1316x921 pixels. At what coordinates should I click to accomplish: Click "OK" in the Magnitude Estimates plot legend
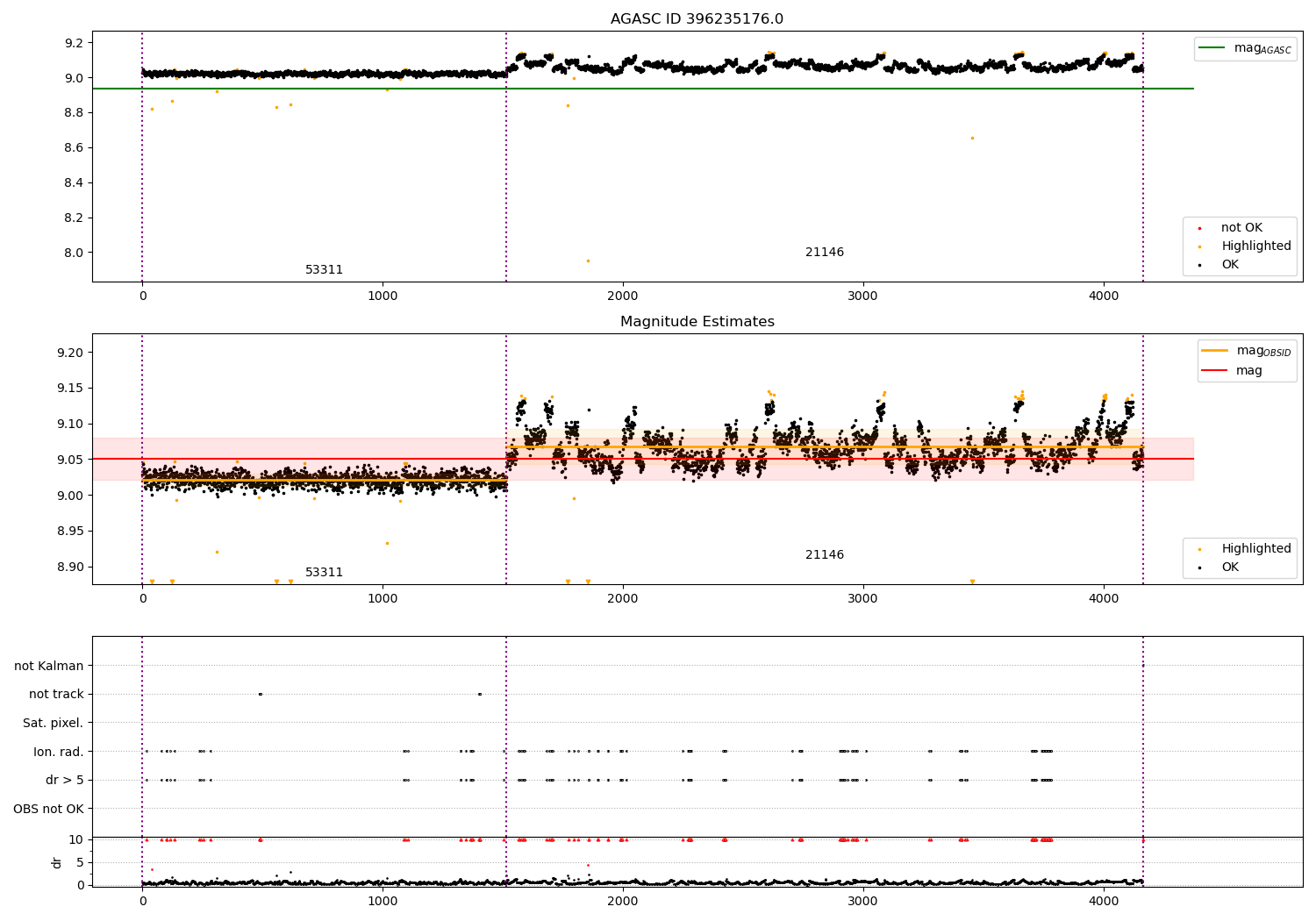pyautogui.click(x=1230, y=568)
